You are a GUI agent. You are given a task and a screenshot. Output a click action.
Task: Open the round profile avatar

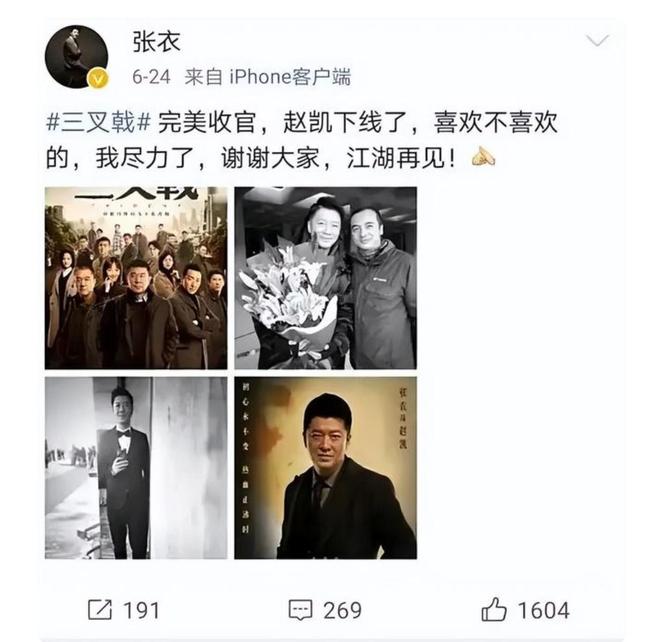pyautogui.click(x=76, y=57)
